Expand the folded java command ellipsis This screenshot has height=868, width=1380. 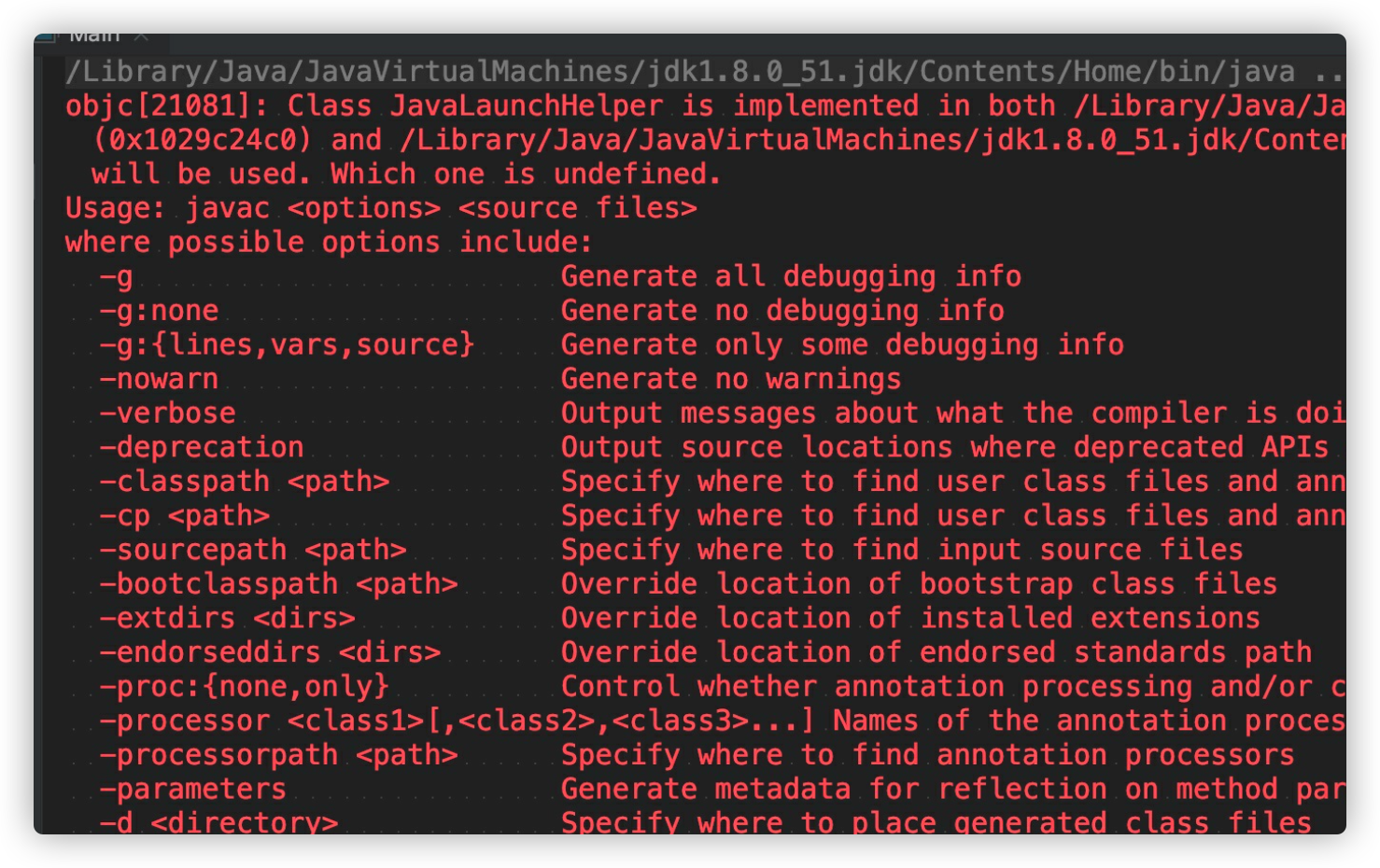click(1328, 72)
